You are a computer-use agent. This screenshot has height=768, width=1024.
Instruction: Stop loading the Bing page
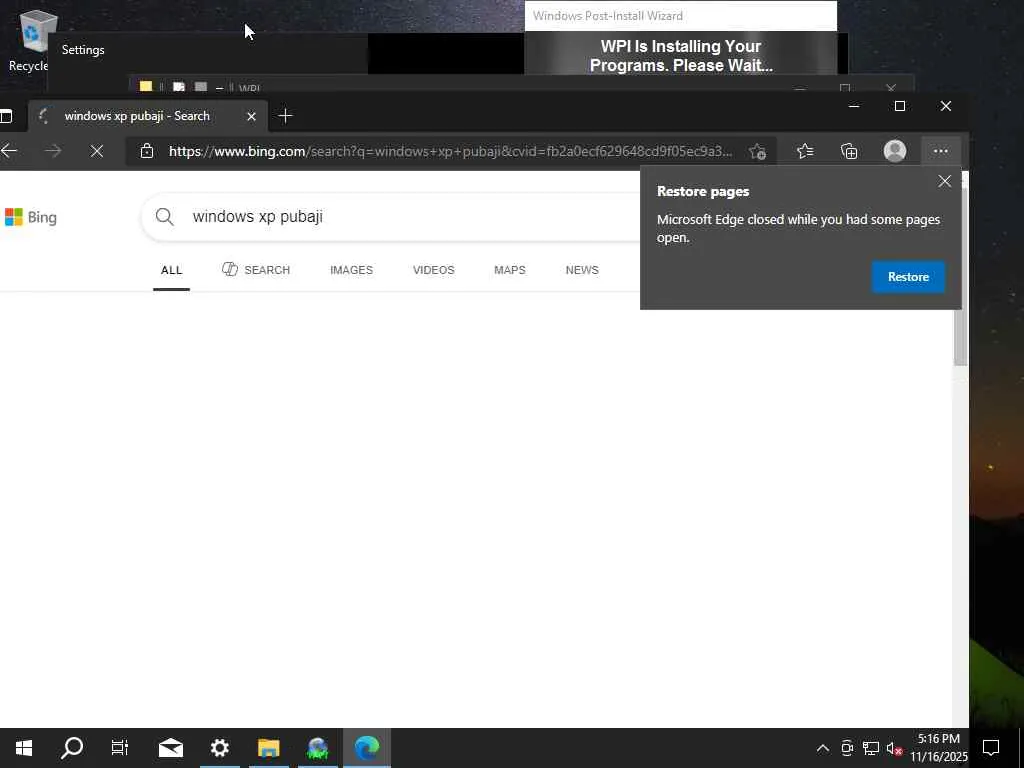click(x=97, y=151)
